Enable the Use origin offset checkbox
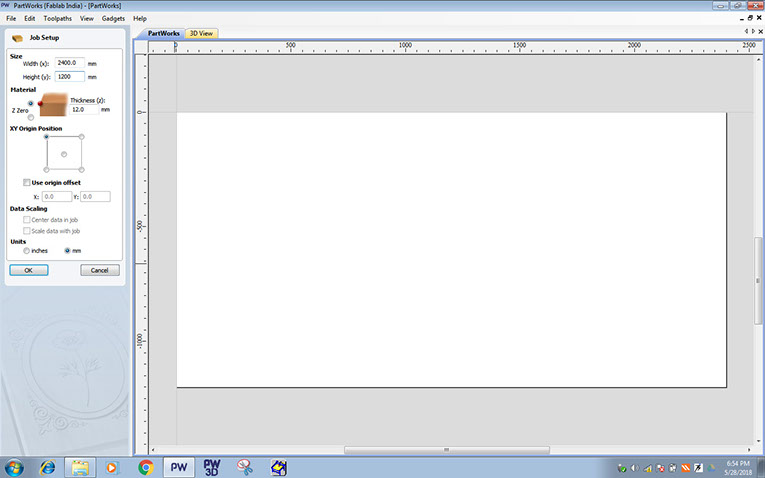The height and width of the screenshot is (478, 765). (27, 182)
